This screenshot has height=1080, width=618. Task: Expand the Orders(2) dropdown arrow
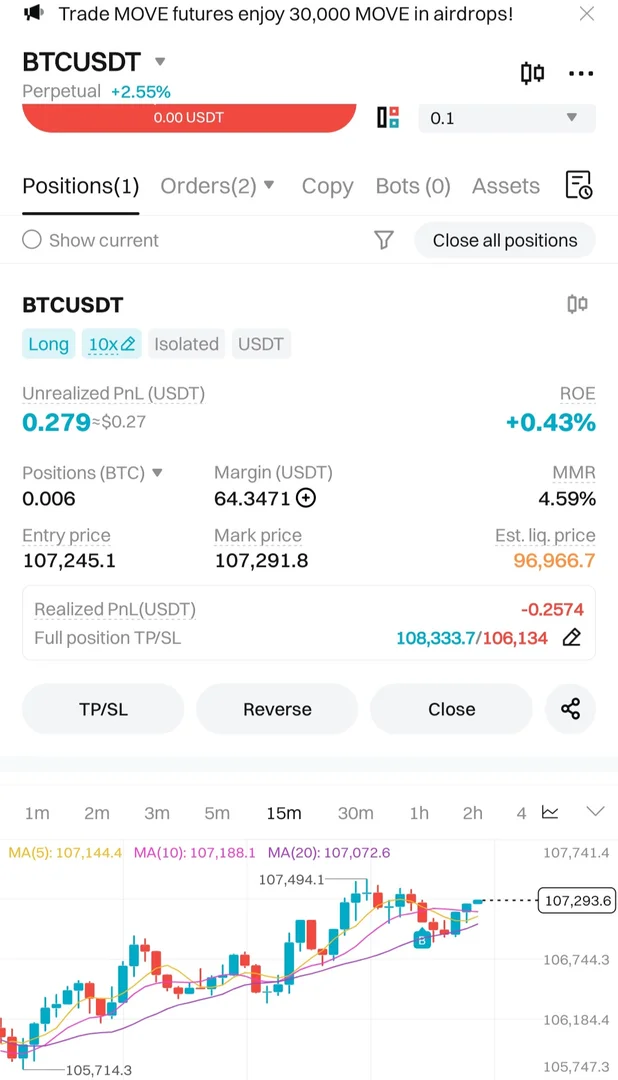pyautogui.click(x=269, y=185)
